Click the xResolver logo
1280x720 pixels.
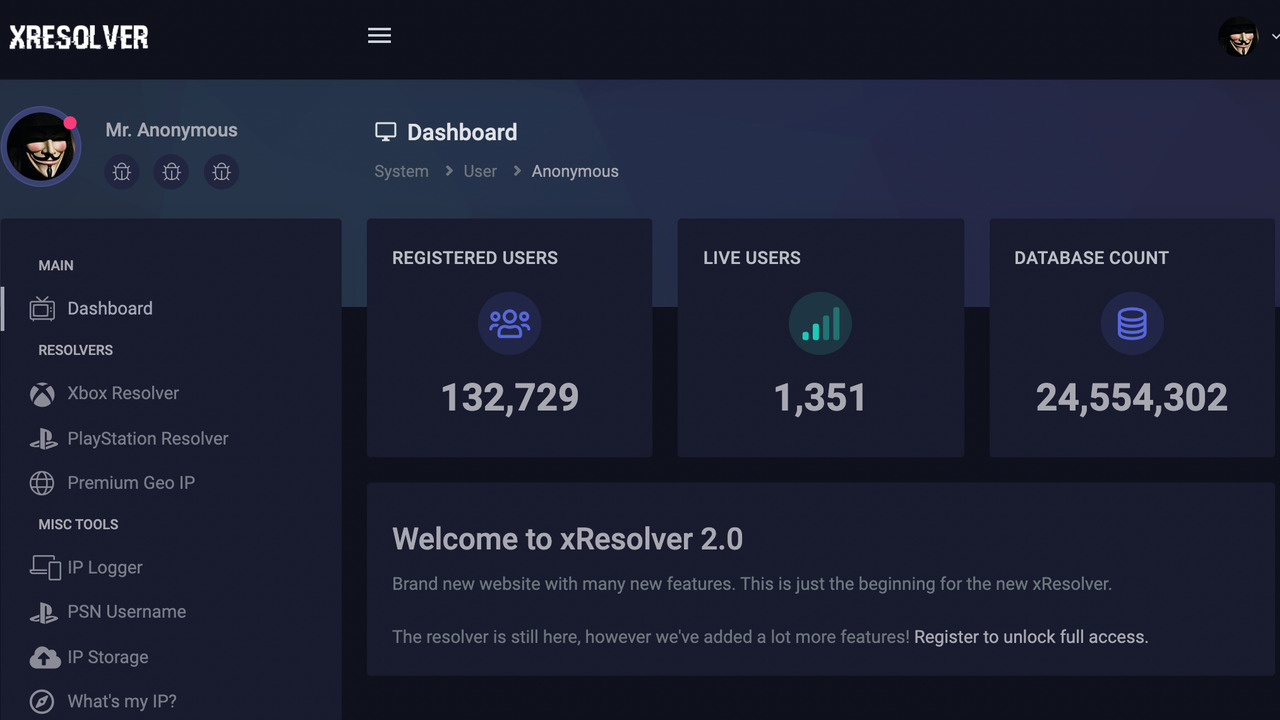pyautogui.click(x=79, y=38)
